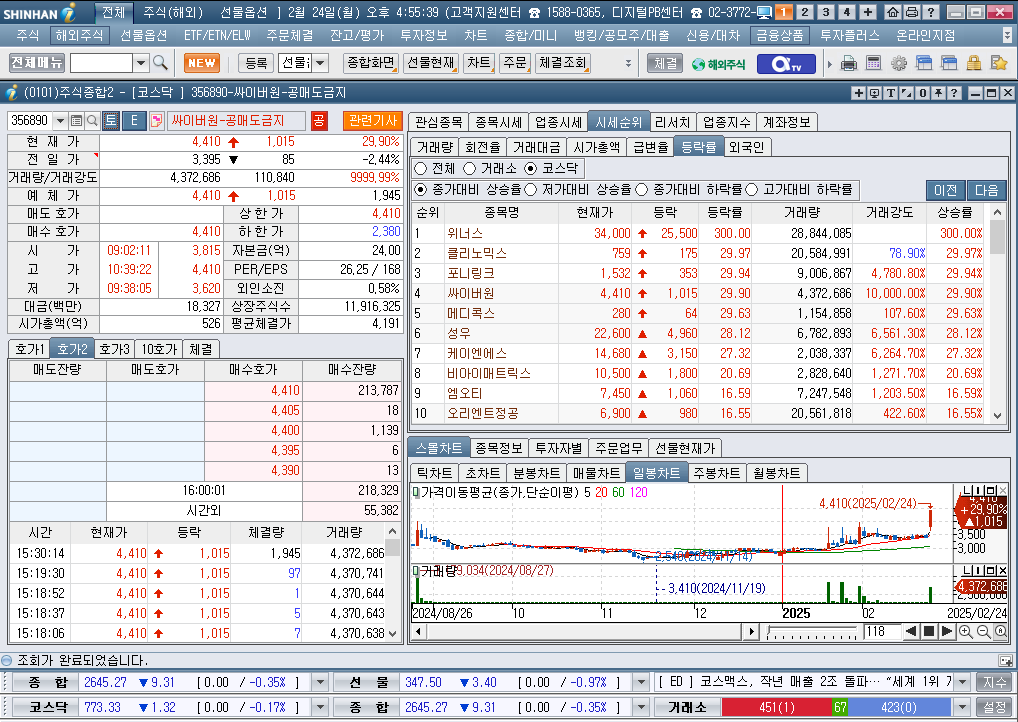This screenshot has width=1018, height=722.
Task: Click the chart play forward arrow
Action: [x=947, y=631]
